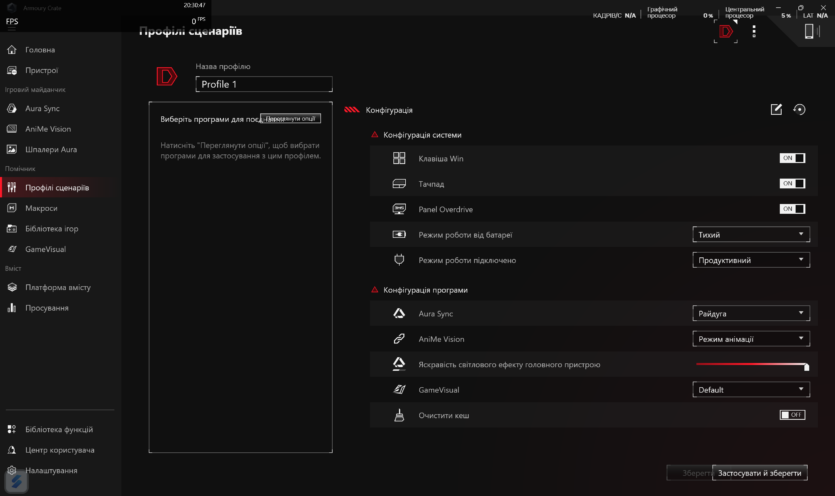Open GameVisual dropdown showing Default

click(x=751, y=390)
